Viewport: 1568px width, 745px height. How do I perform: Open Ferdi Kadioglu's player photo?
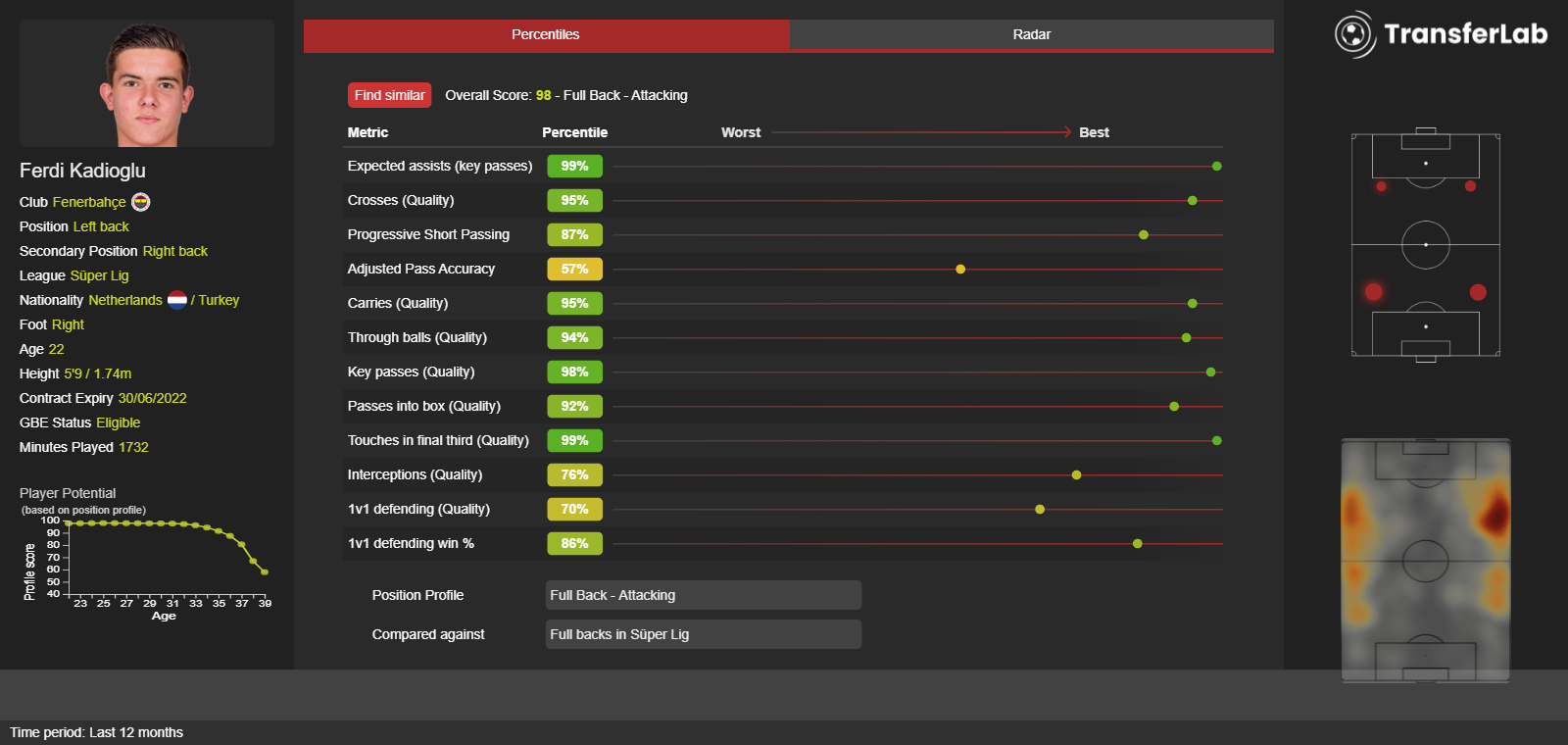pos(147,83)
